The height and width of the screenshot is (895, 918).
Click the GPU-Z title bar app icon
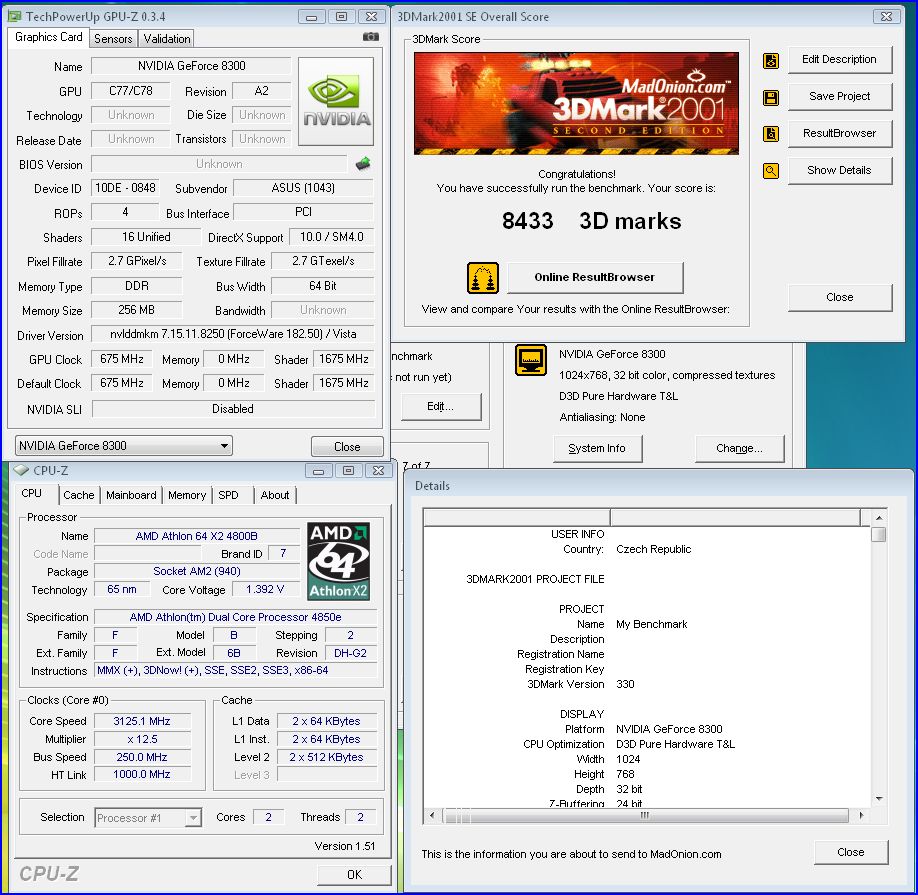15,16
